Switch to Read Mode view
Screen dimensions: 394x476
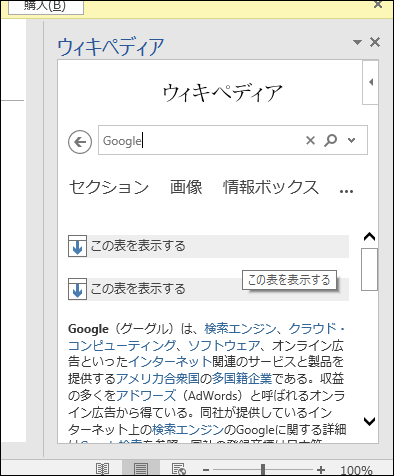[102, 469]
